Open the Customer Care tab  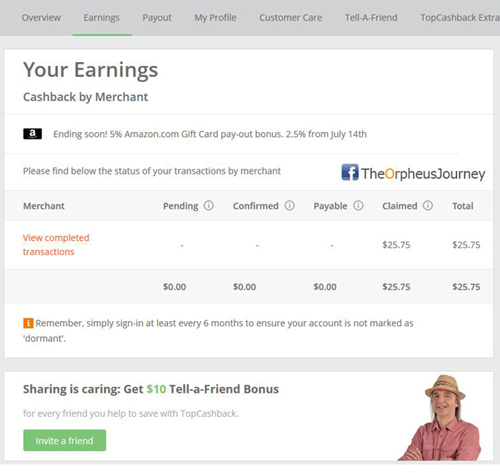[x=291, y=18]
